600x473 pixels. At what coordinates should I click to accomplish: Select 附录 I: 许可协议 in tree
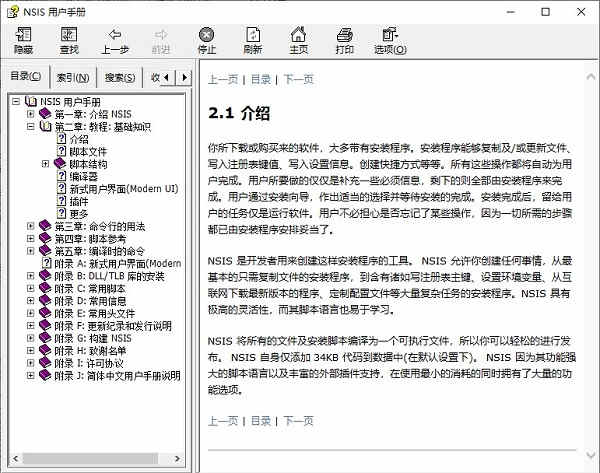coord(89,363)
